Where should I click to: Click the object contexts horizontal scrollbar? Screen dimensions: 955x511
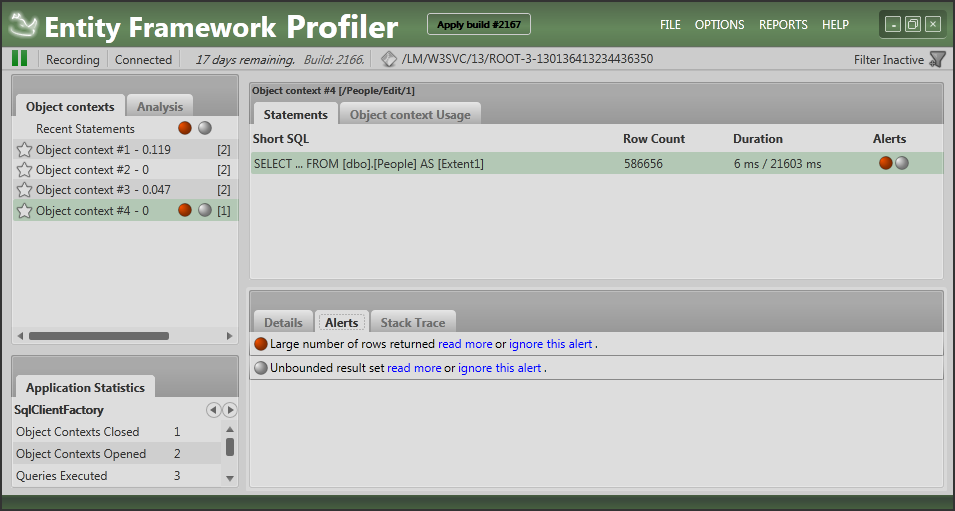coord(100,336)
